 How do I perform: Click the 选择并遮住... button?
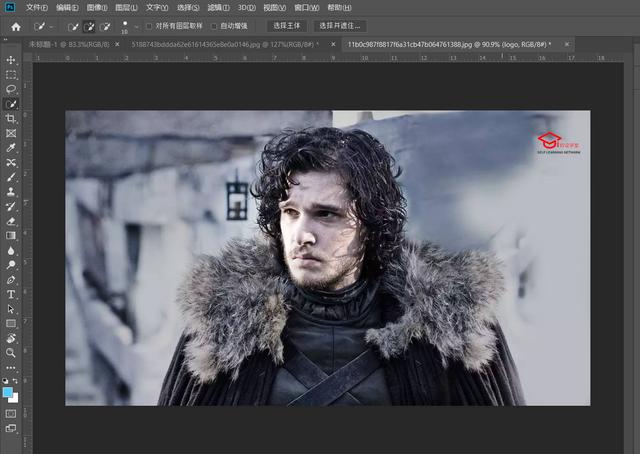pos(340,26)
